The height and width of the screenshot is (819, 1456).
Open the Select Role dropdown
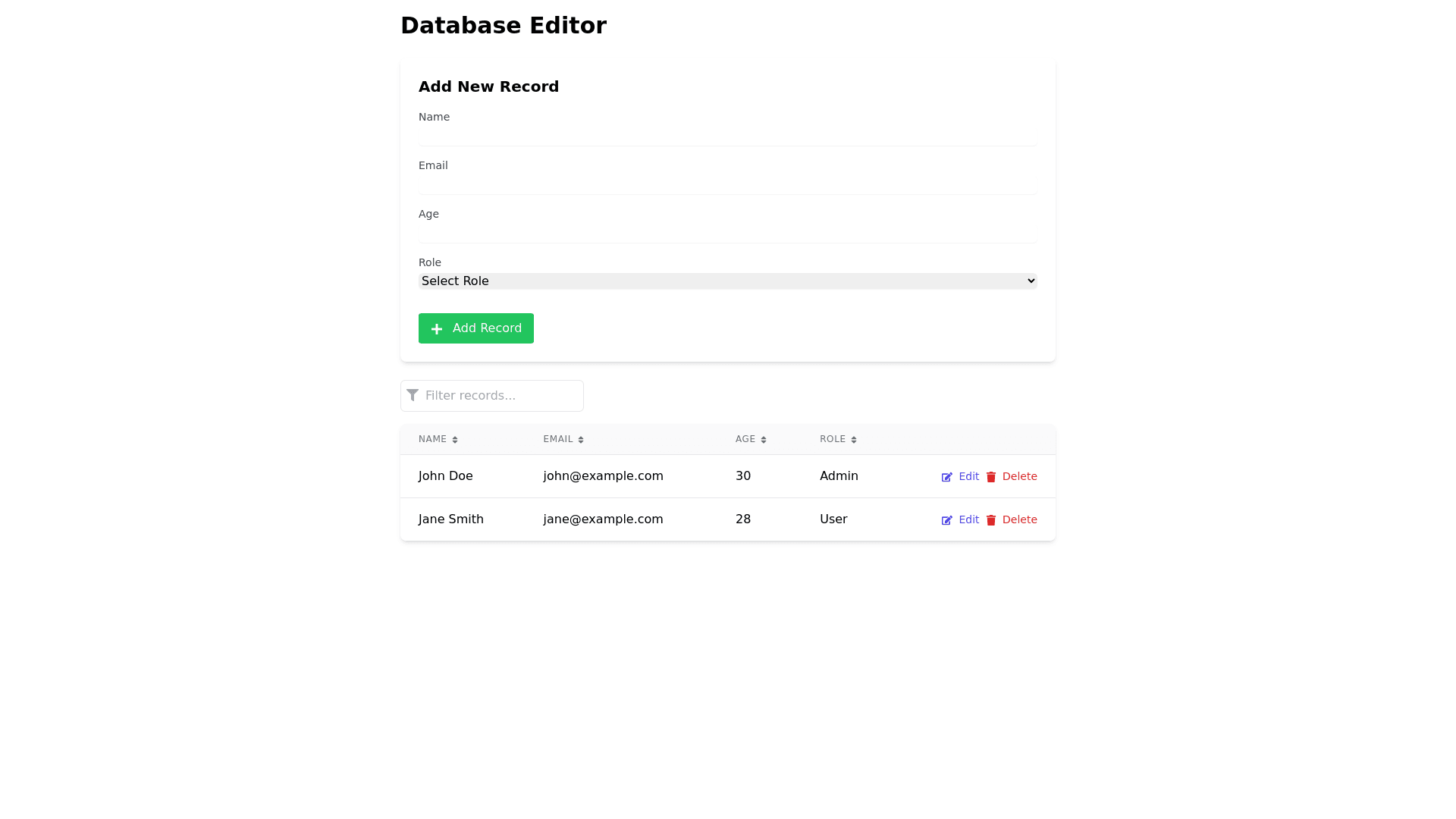pyautogui.click(x=726, y=281)
